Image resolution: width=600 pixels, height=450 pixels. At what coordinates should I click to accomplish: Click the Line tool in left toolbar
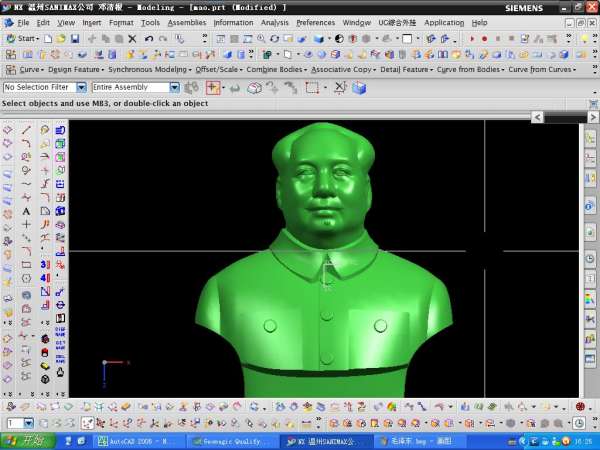point(26,130)
